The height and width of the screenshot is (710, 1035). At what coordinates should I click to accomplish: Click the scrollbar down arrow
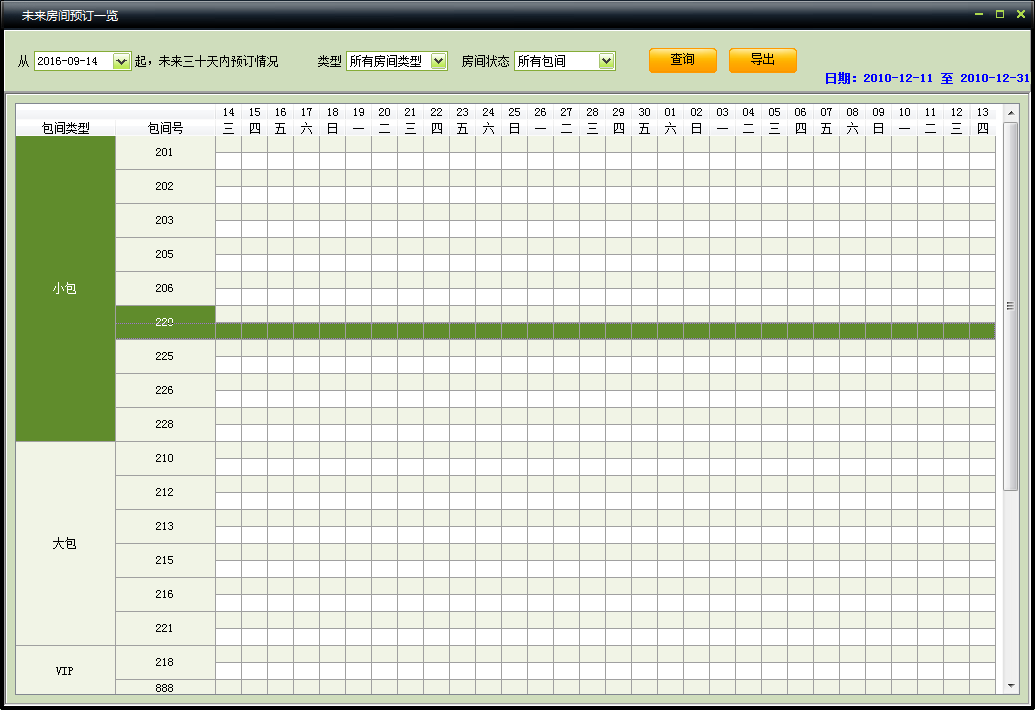(x=1011, y=686)
